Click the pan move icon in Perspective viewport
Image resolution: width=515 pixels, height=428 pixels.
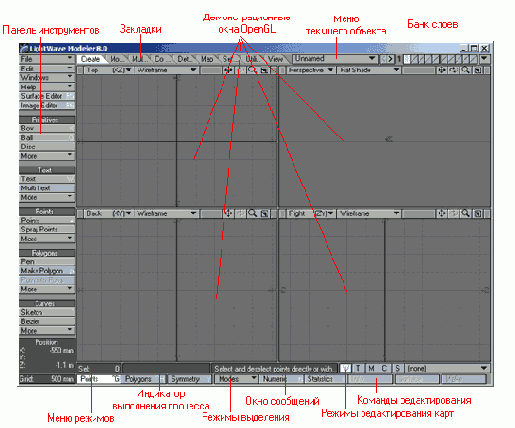442,70
